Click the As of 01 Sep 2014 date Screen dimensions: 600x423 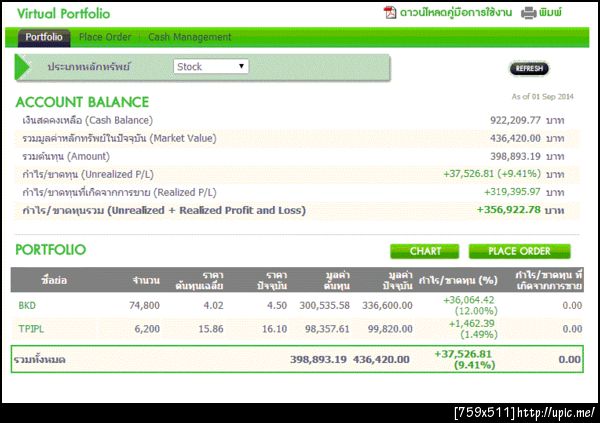543,96
